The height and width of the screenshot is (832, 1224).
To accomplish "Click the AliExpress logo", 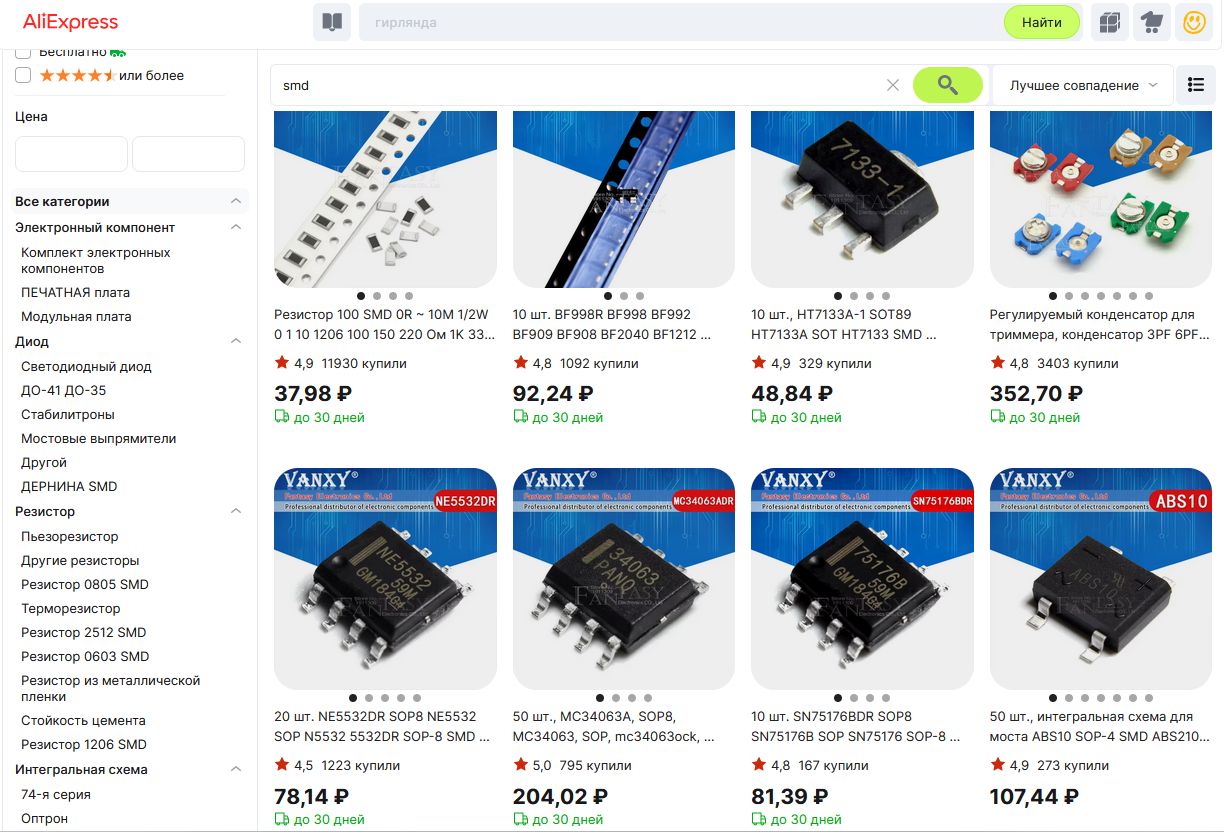I will pyautogui.click(x=70, y=22).
